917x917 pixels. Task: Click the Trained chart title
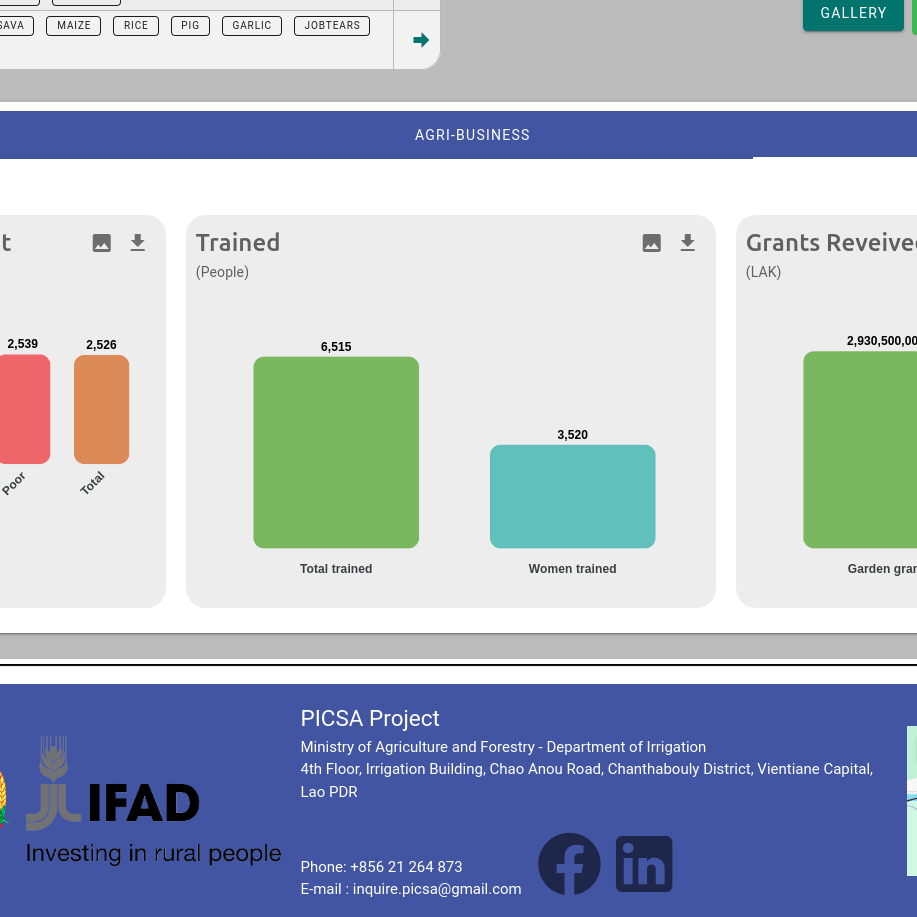[x=238, y=243]
